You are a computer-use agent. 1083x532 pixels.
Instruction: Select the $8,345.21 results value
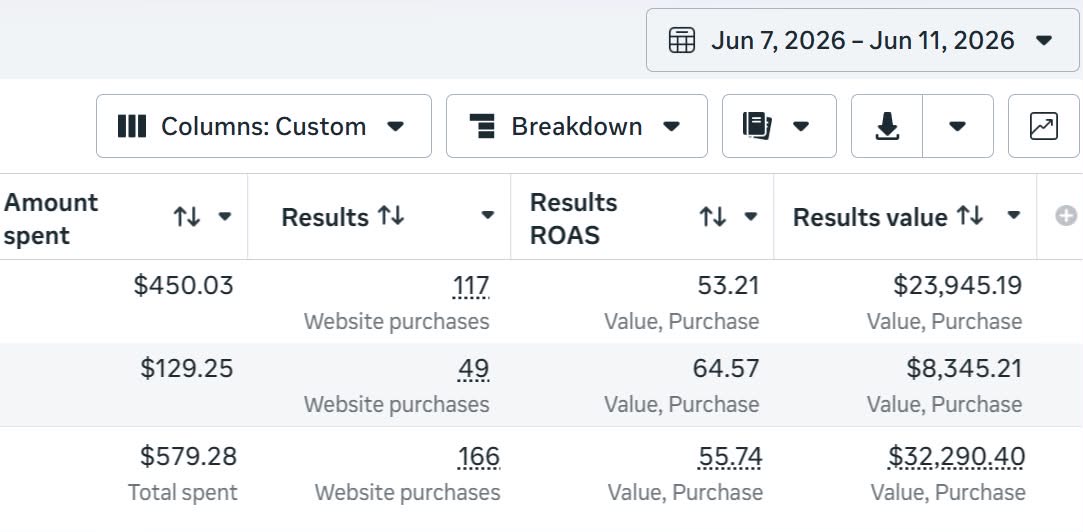pyautogui.click(x=964, y=368)
